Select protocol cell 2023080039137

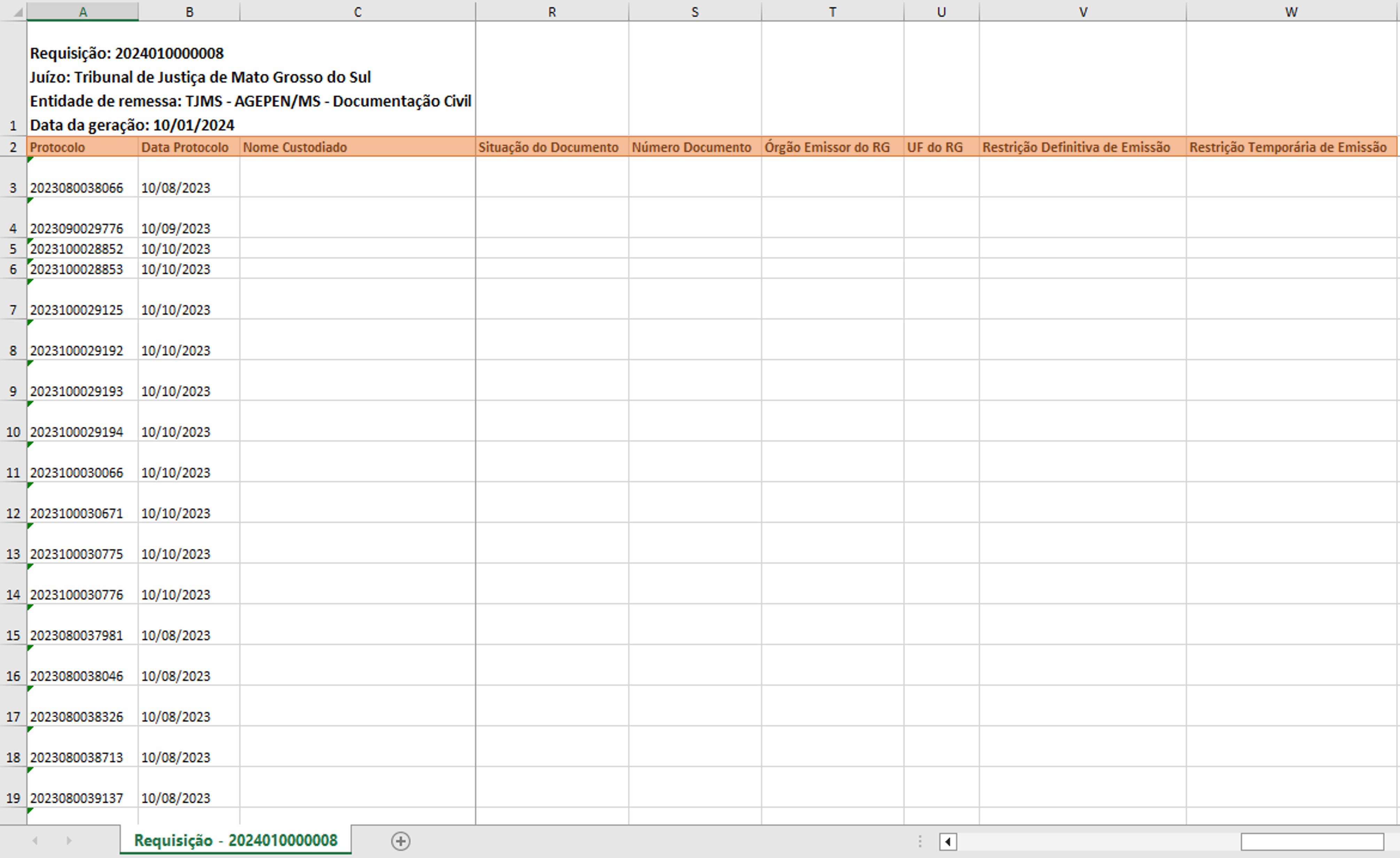(x=82, y=788)
